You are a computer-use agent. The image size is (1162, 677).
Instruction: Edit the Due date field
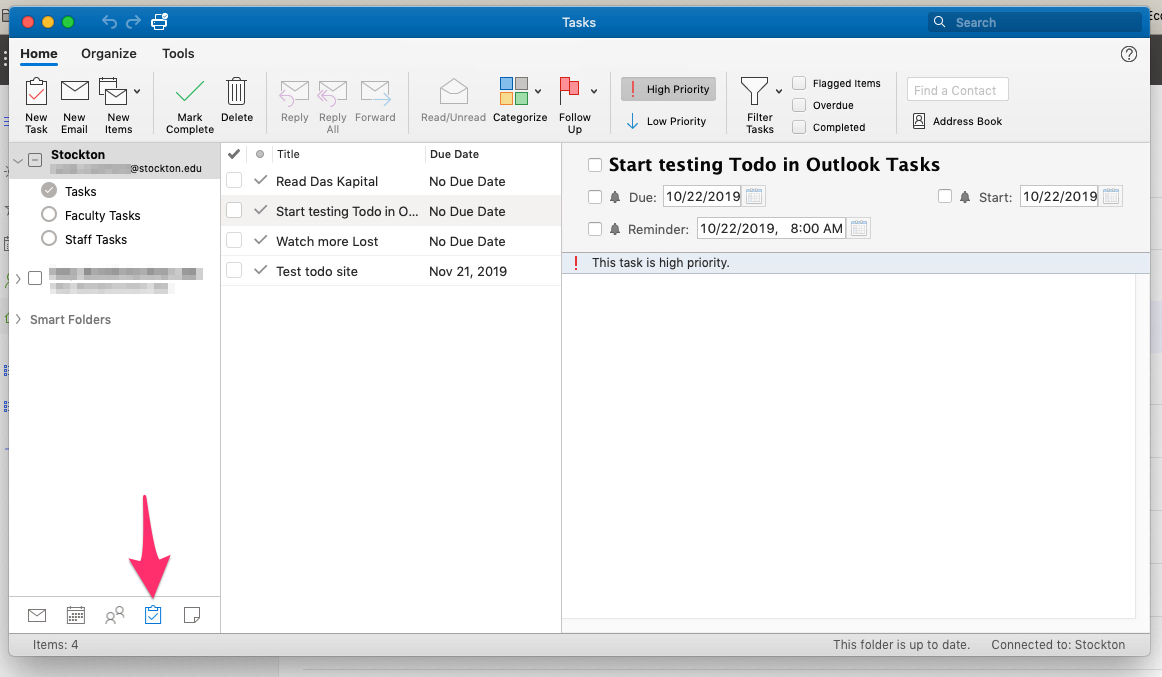(703, 196)
